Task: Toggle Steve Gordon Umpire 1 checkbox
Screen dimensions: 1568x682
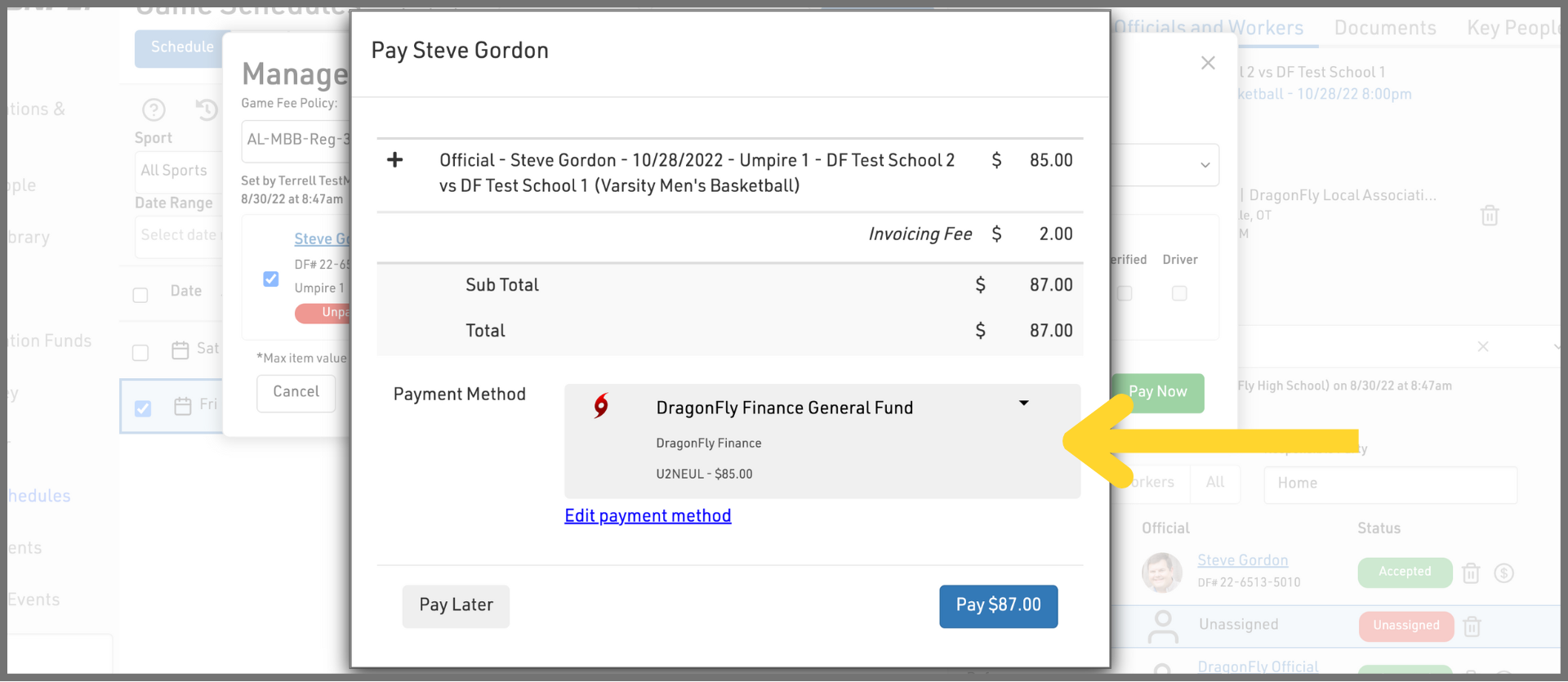Action: (271, 279)
